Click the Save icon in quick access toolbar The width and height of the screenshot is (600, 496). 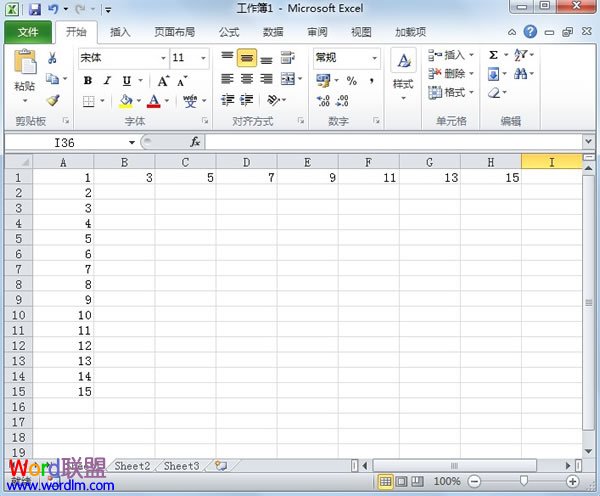pos(34,9)
